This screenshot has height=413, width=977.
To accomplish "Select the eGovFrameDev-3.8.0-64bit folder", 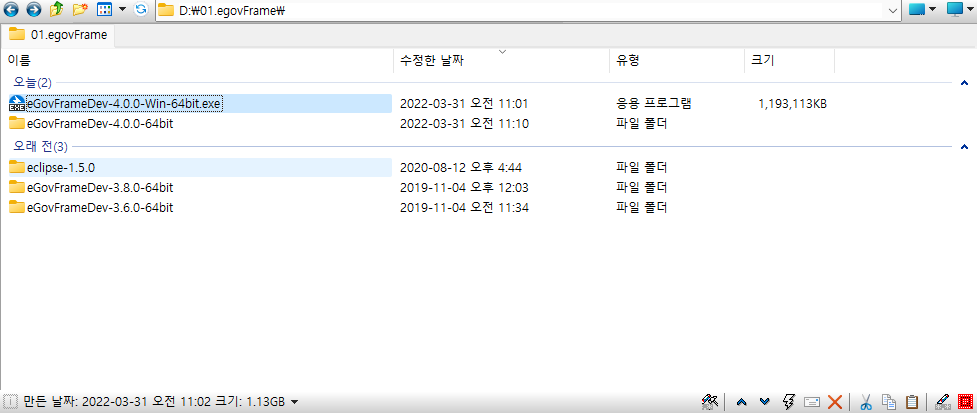I will (x=100, y=188).
